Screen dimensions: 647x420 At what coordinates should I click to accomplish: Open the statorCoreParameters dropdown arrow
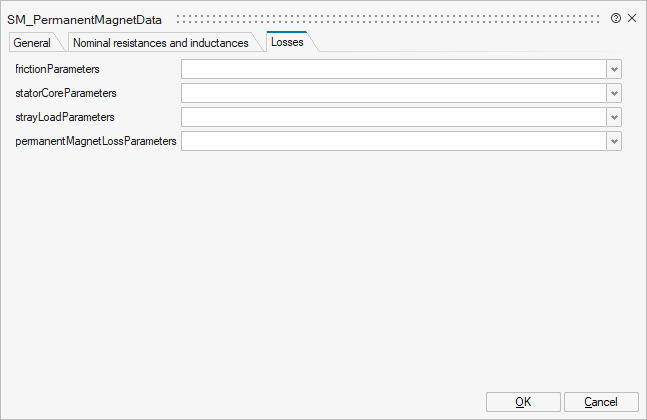(614, 93)
